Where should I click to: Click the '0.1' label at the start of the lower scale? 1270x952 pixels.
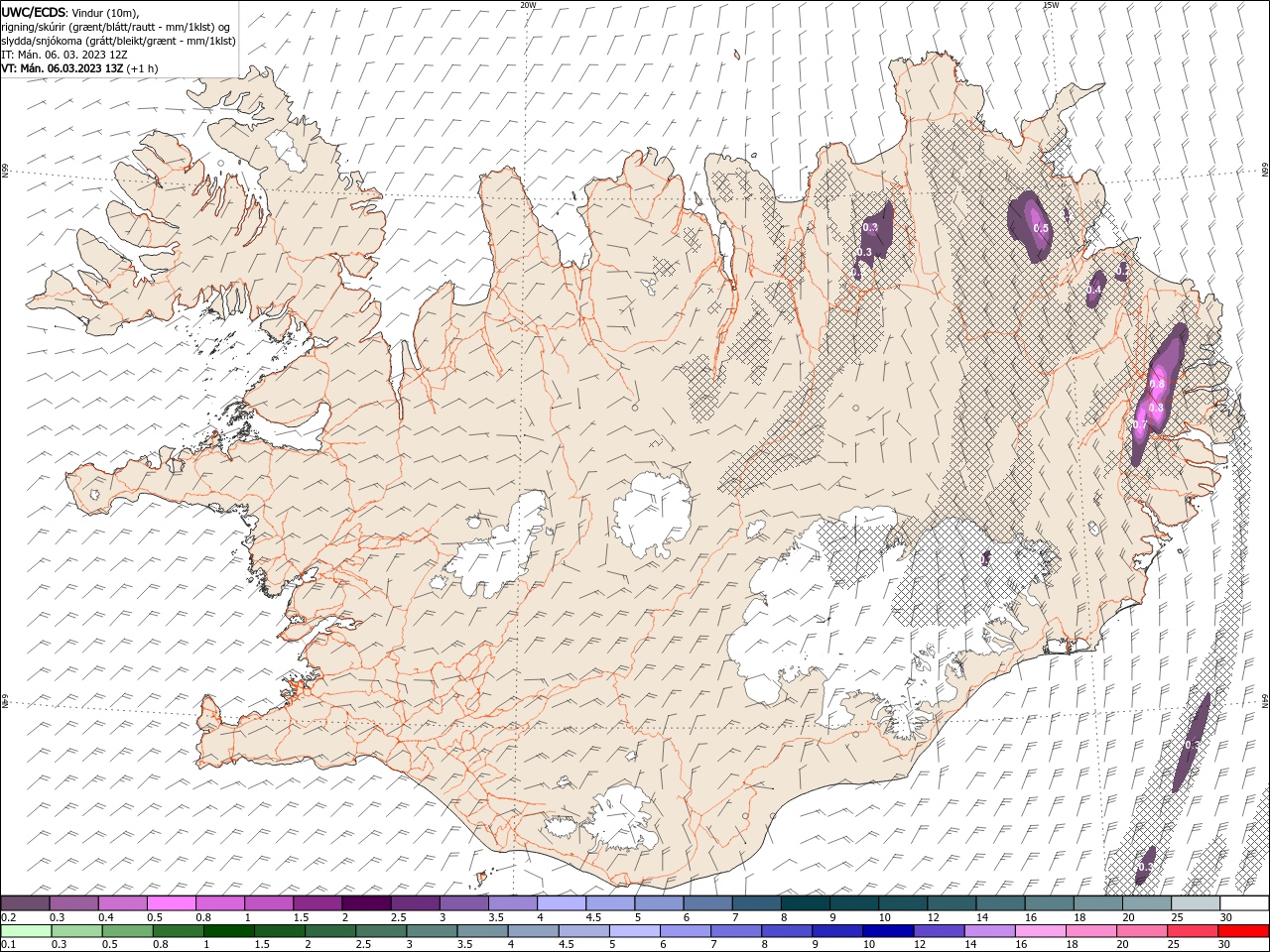8,945
